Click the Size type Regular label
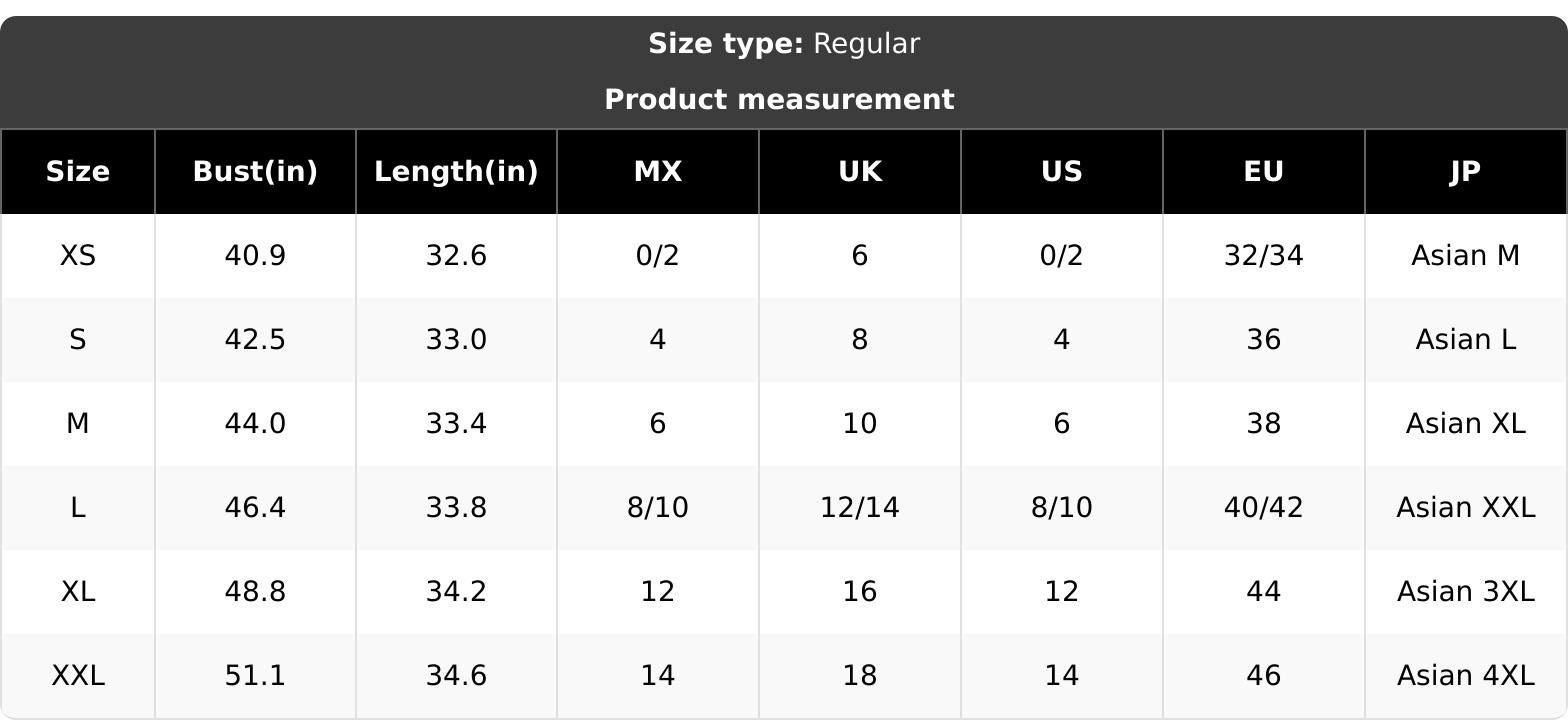This screenshot has height=720, width=1568. pyautogui.click(x=784, y=44)
